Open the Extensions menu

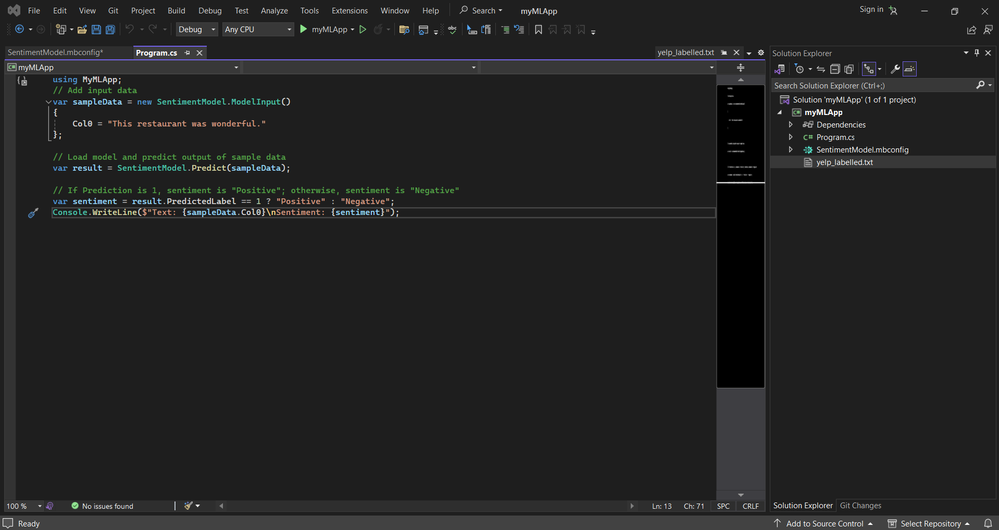349,11
